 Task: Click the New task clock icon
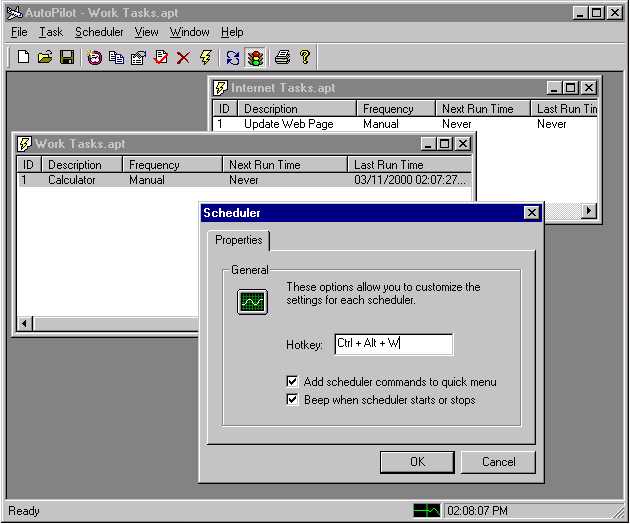95,58
